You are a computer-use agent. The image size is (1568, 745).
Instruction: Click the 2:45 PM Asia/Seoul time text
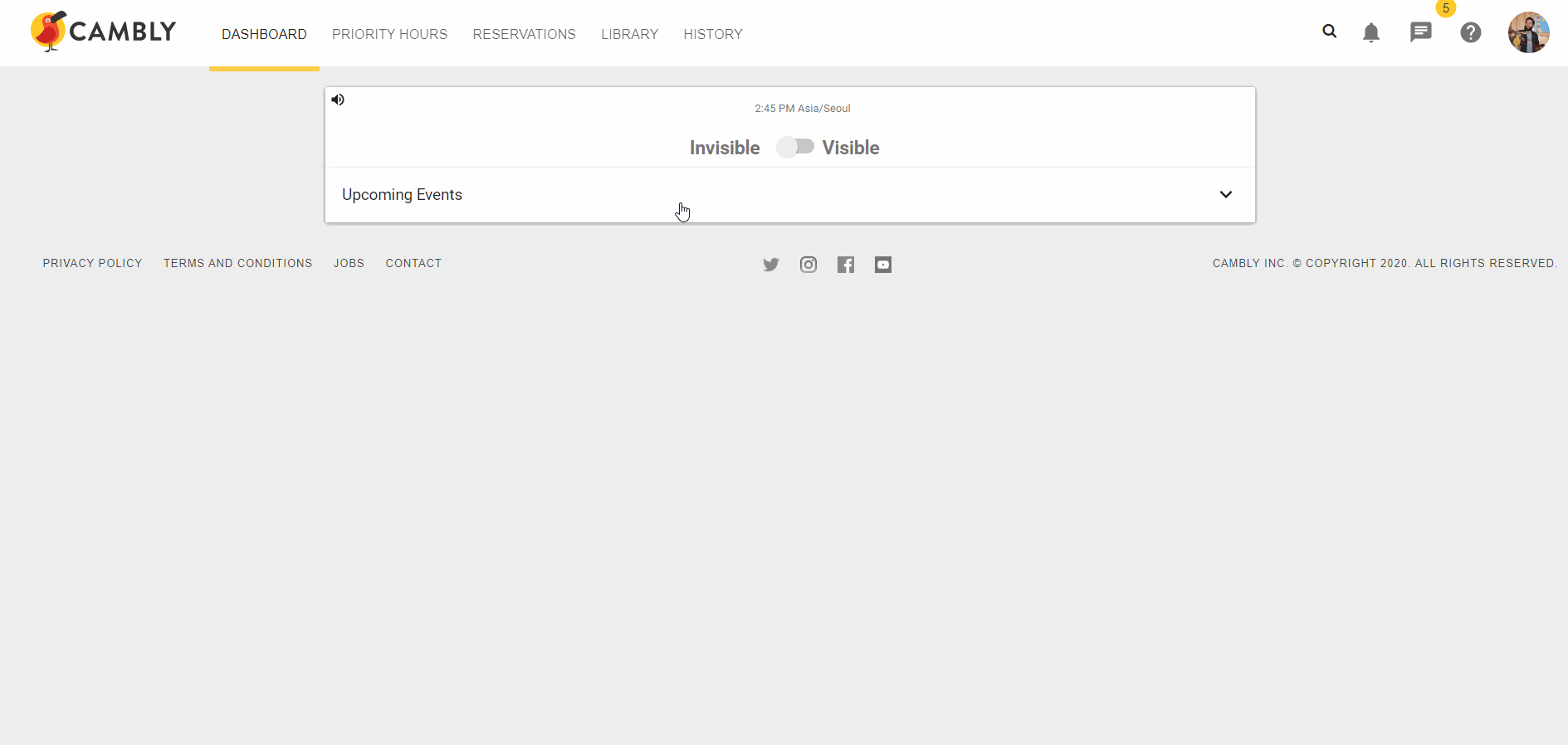(803, 109)
